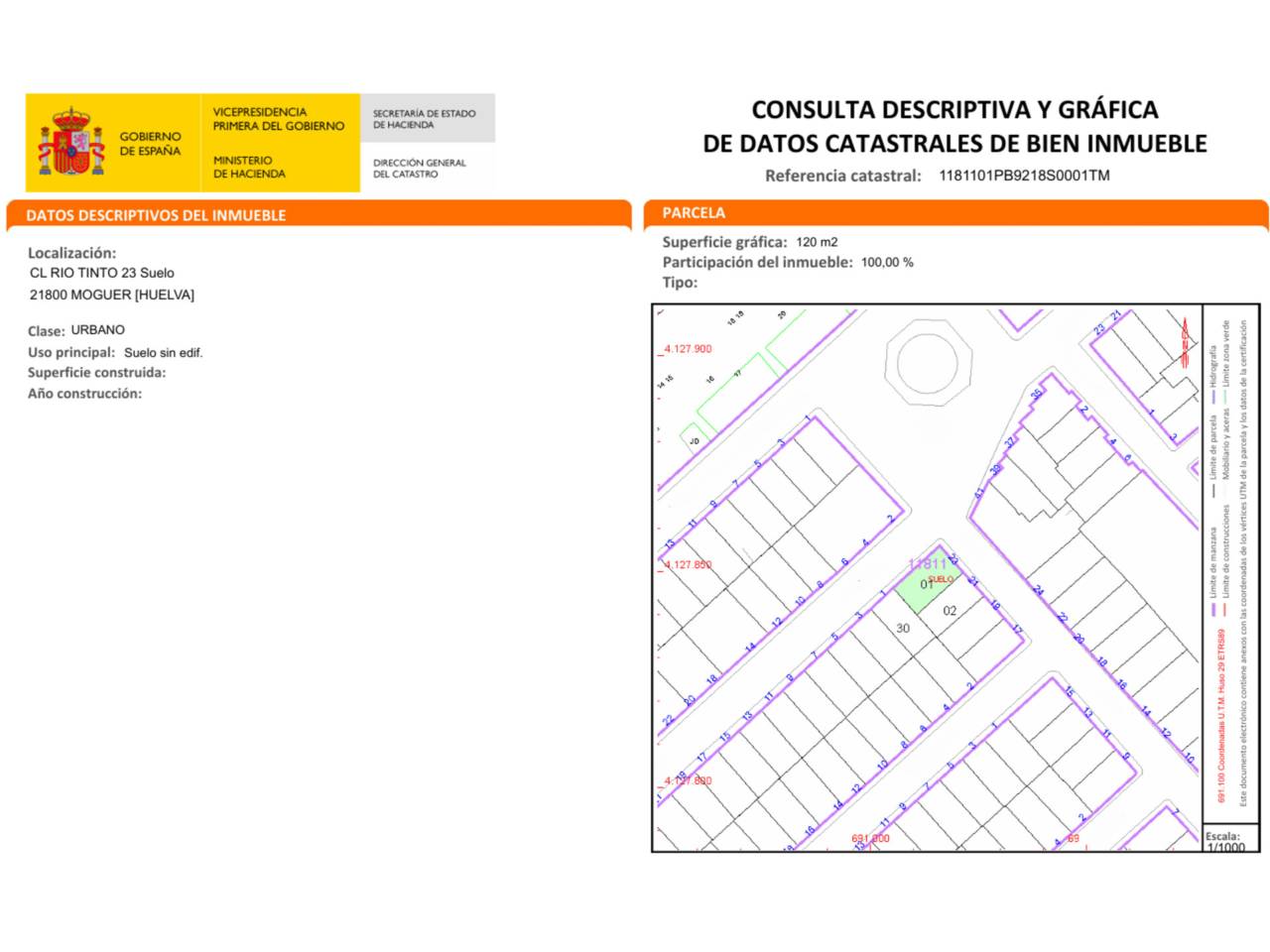The height and width of the screenshot is (952, 1270).
Task: Click the red north arrow on the map
Action: click(x=1184, y=340)
